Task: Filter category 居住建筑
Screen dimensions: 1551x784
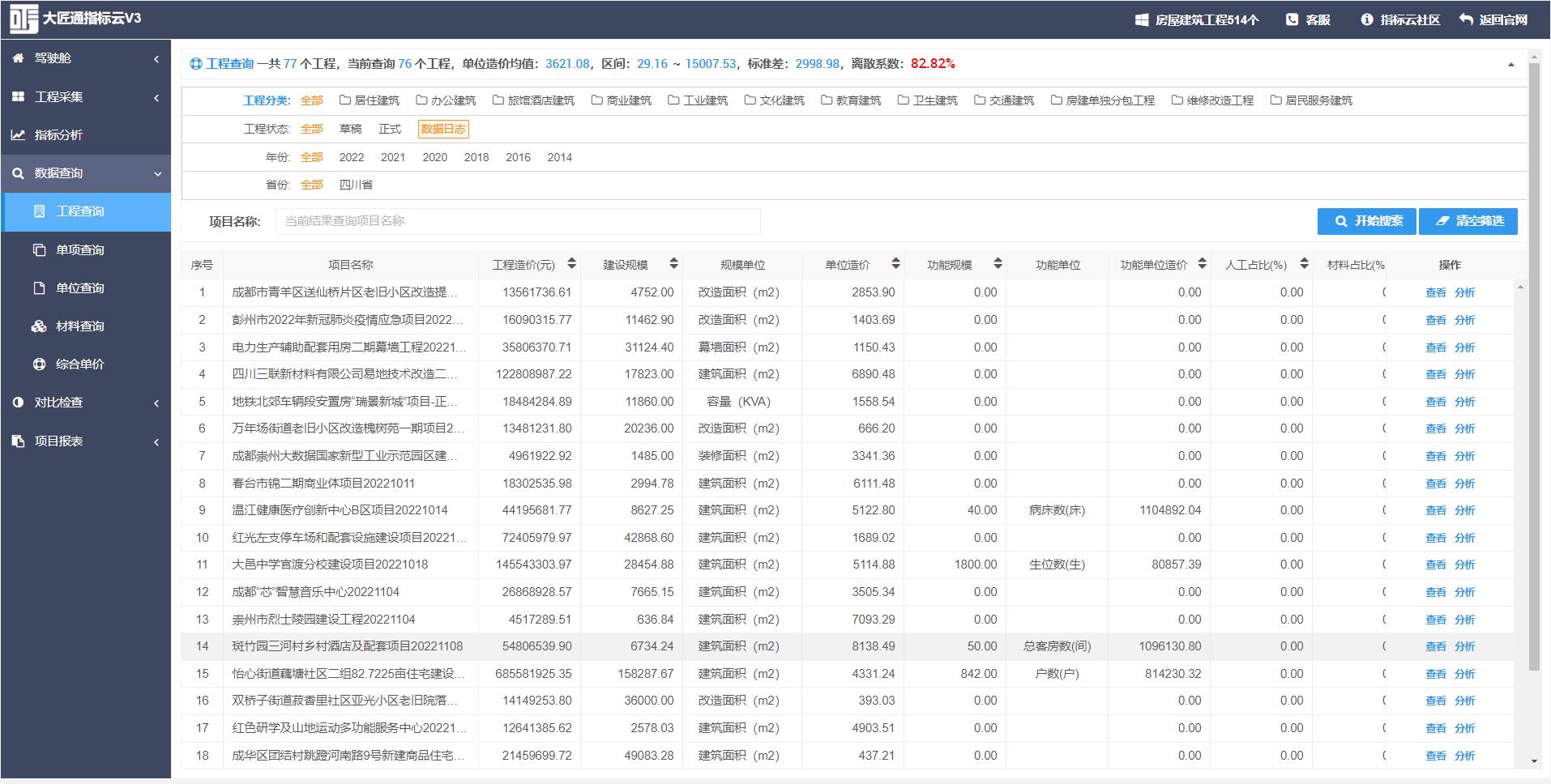Action: coord(370,100)
